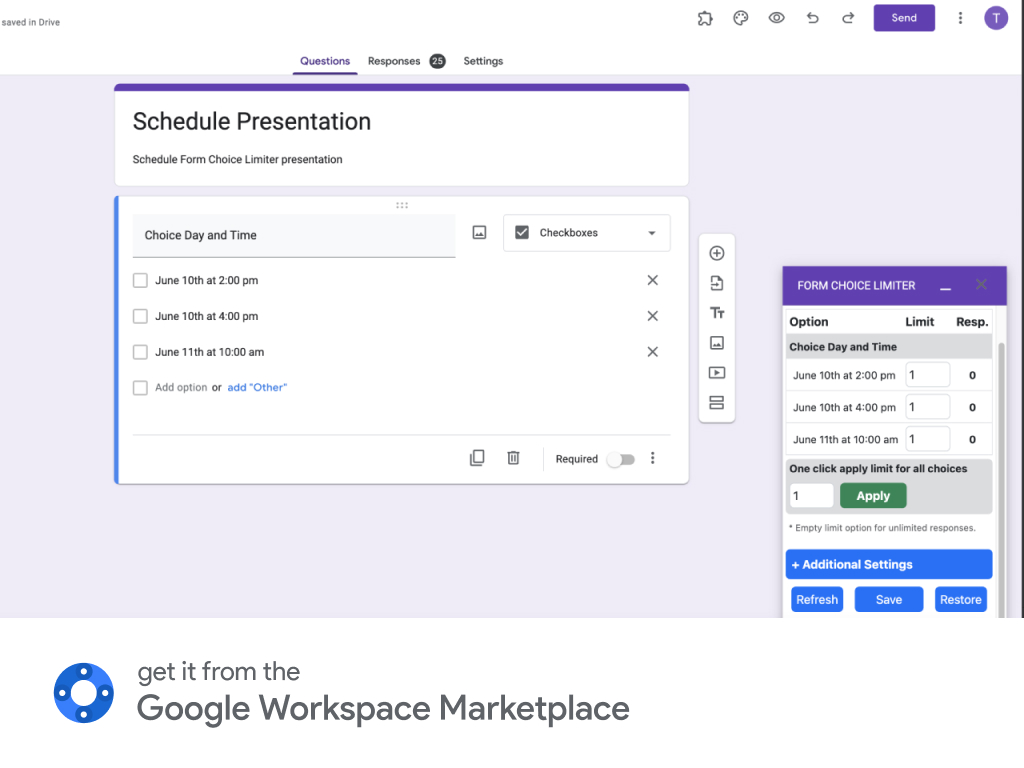Click the undo arrow

pyautogui.click(x=812, y=18)
